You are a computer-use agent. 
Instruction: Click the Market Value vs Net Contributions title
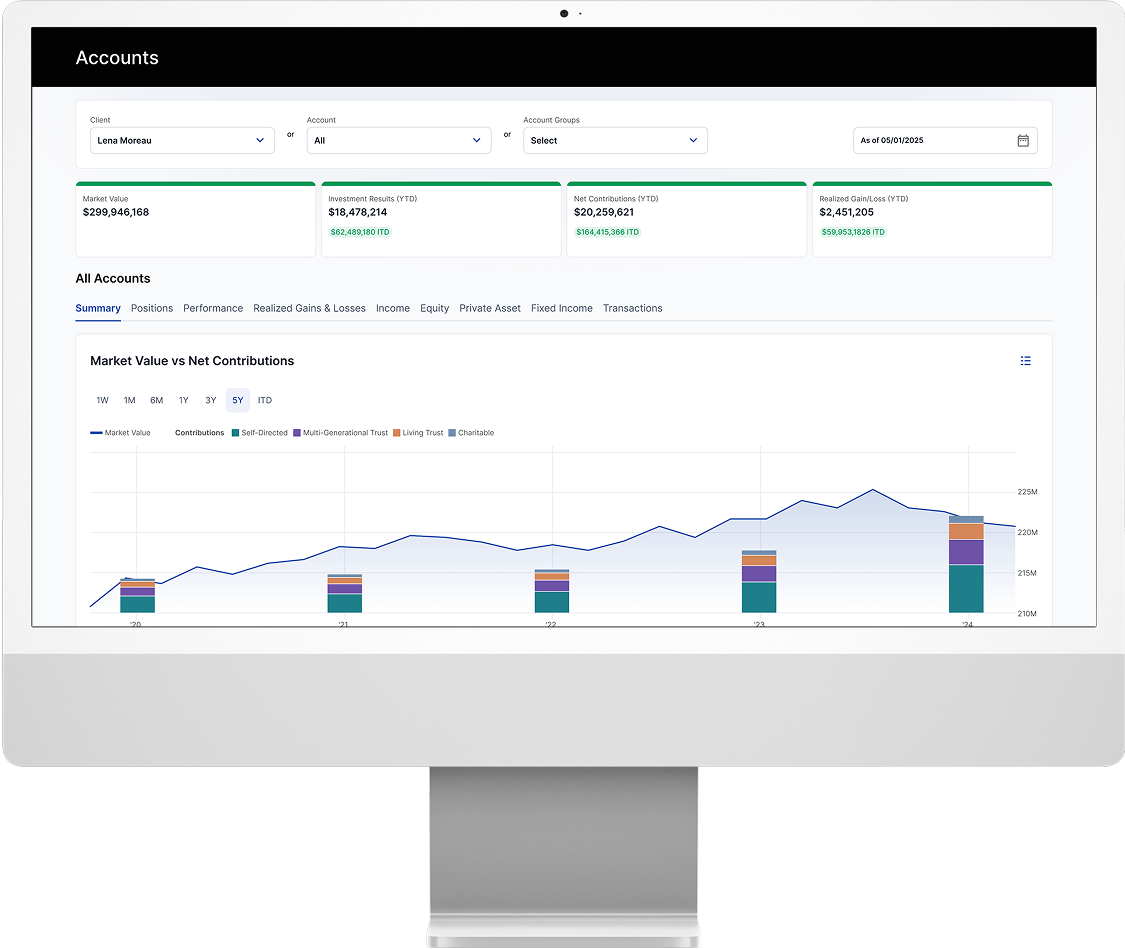192,361
